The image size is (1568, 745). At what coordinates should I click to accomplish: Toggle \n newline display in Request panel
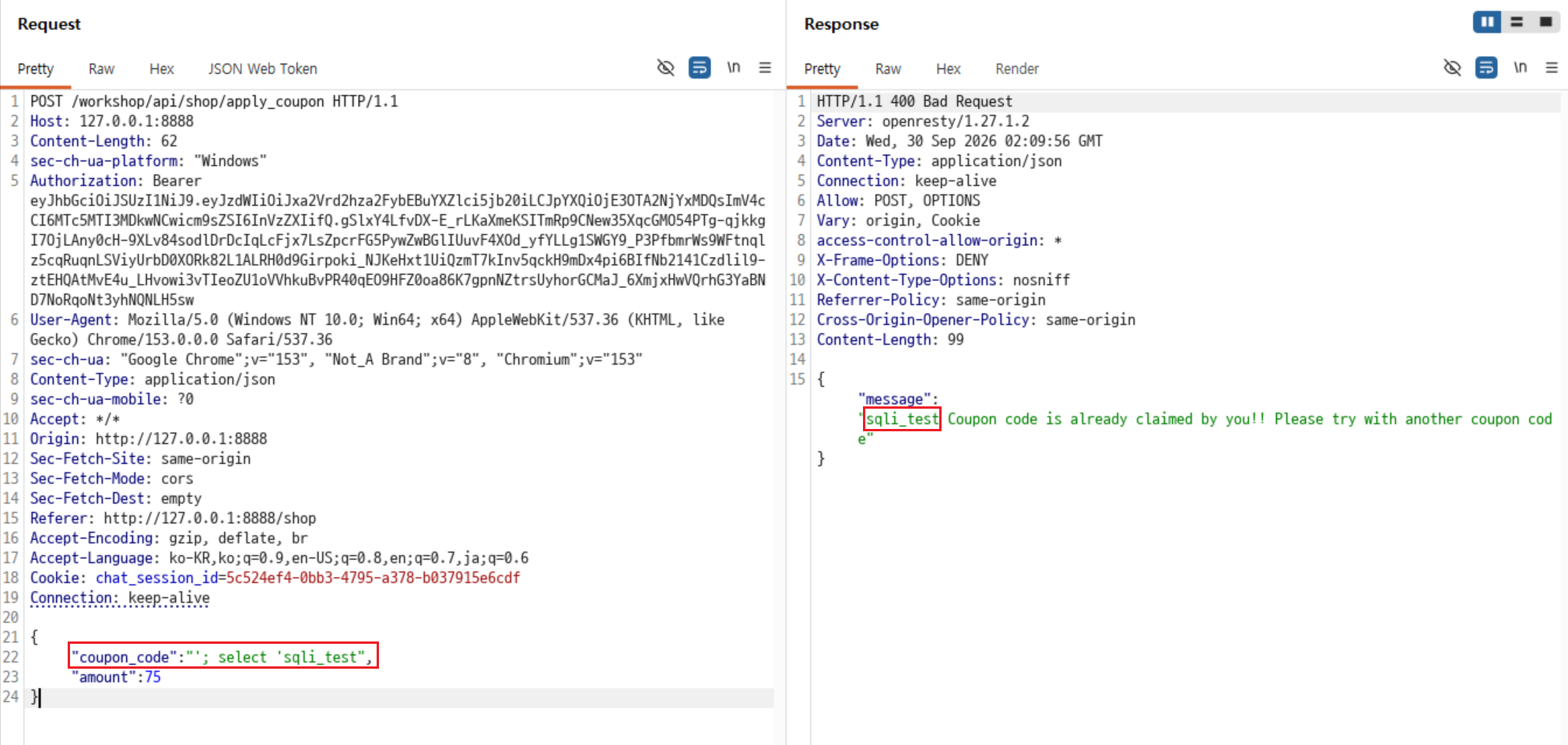coord(733,68)
